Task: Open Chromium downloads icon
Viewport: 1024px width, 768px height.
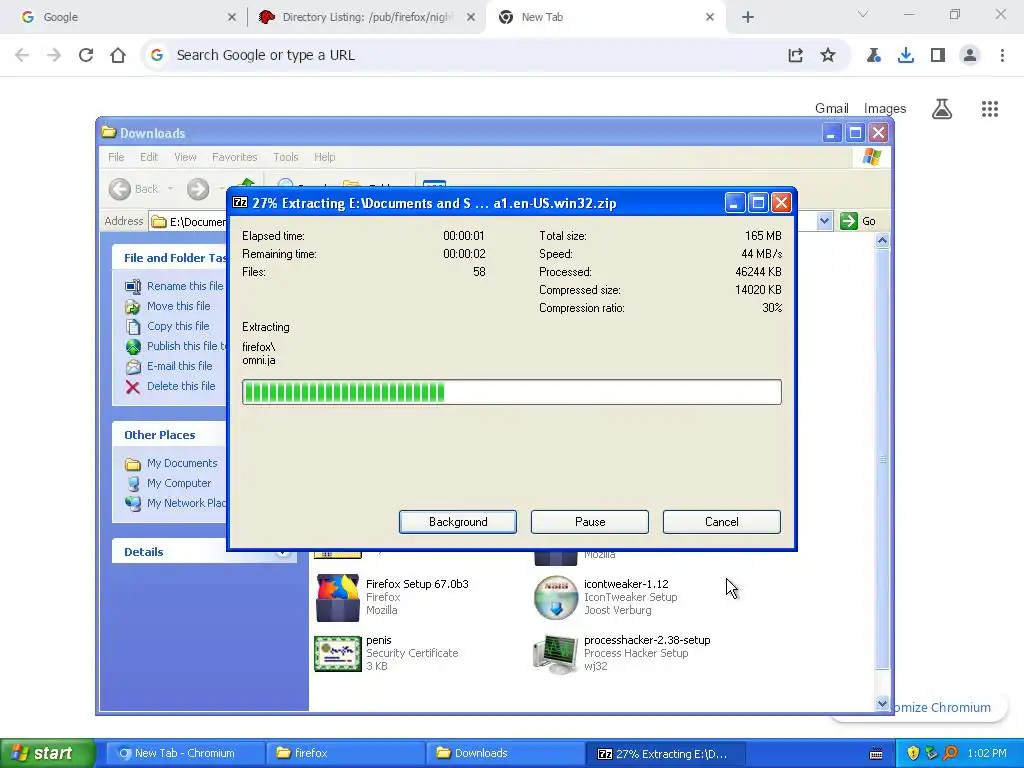Action: 906,55
